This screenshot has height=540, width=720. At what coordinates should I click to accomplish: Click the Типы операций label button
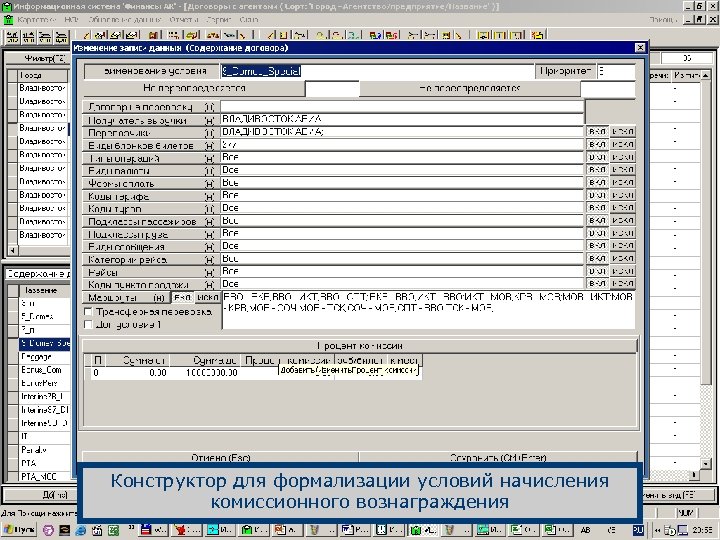pyautogui.click(x=150, y=158)
